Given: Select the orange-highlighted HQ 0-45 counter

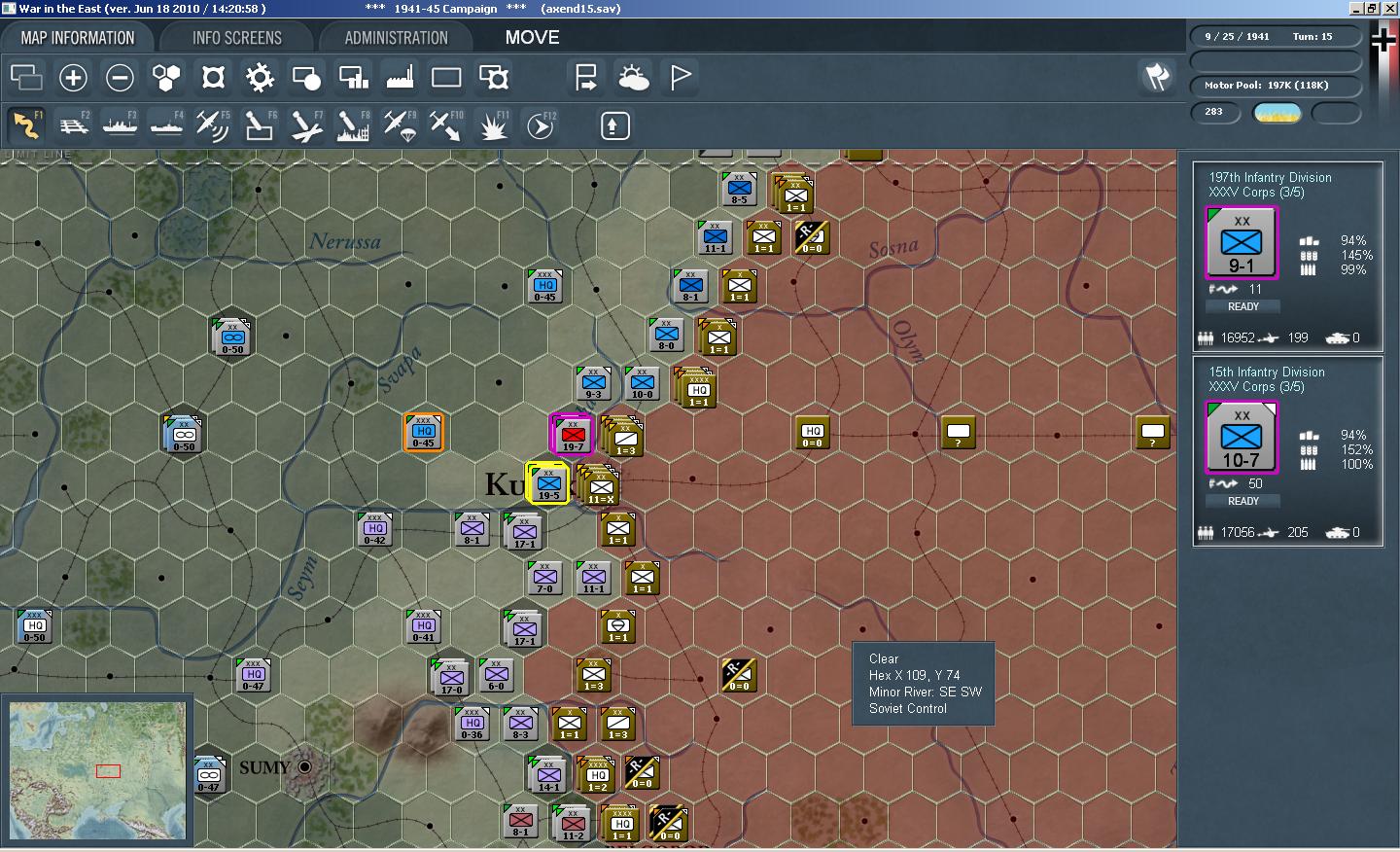Looking at the screenshot, I should click(423, 432).
